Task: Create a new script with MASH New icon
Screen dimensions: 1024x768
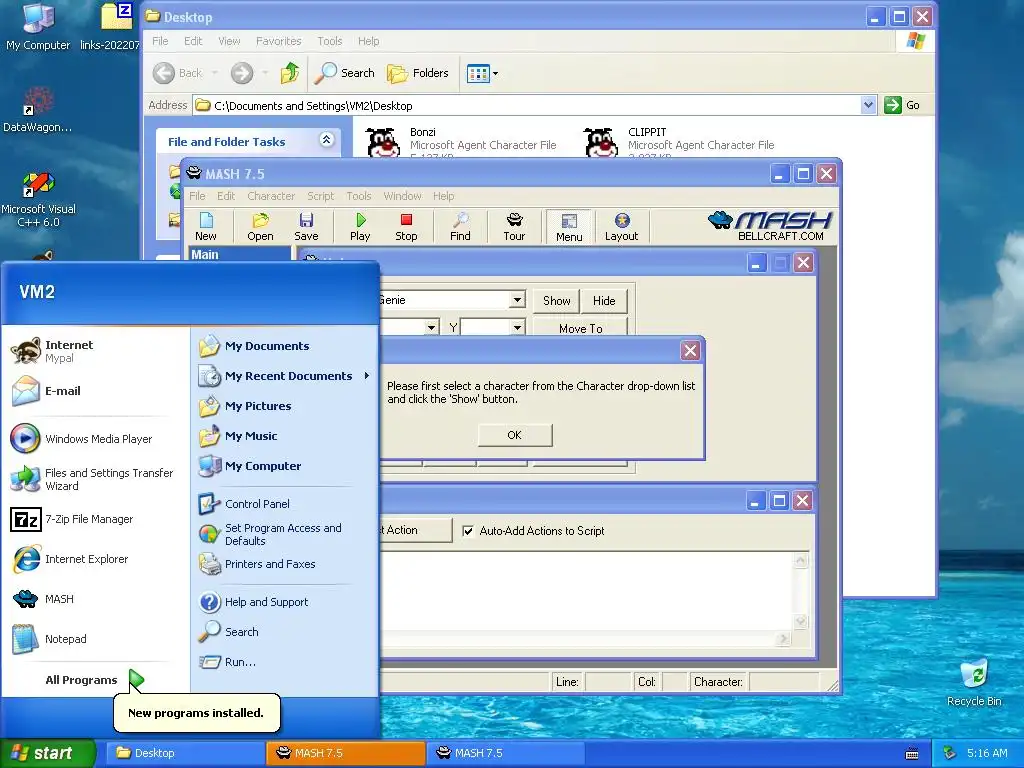Action: [206, 227]
